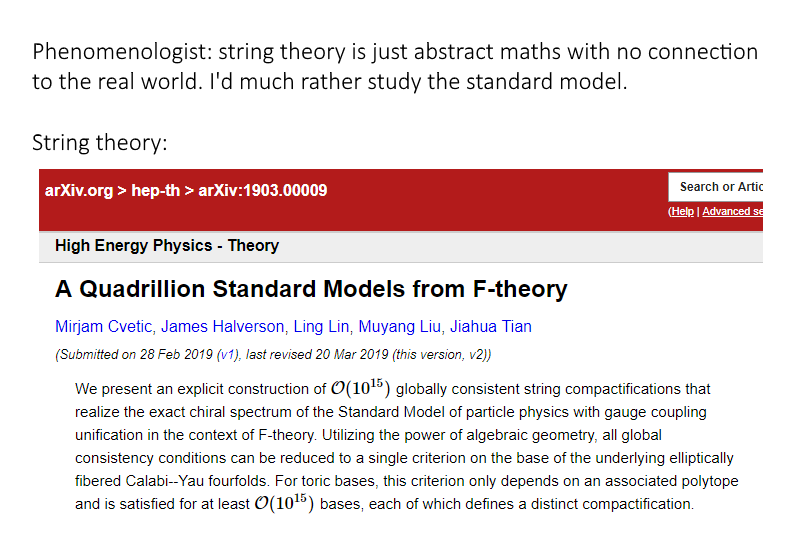
Task: Open author Jiahua Tian's page
Action: (x=491, y=326)
